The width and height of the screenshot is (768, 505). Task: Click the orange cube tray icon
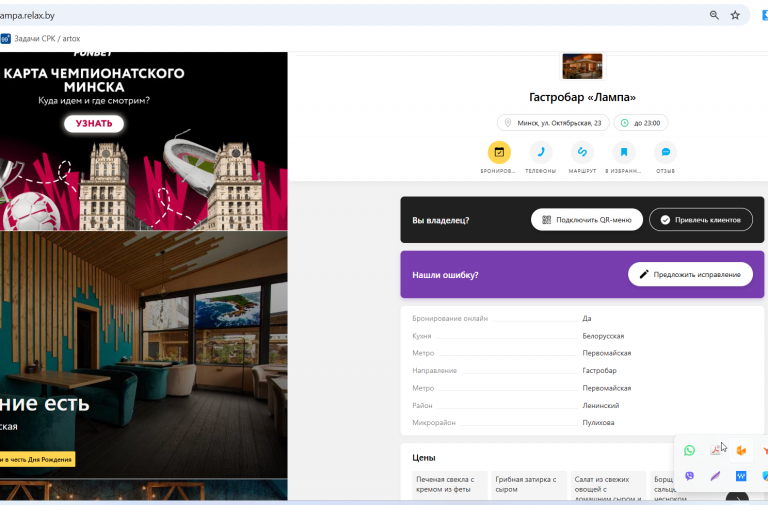point(741,451)
